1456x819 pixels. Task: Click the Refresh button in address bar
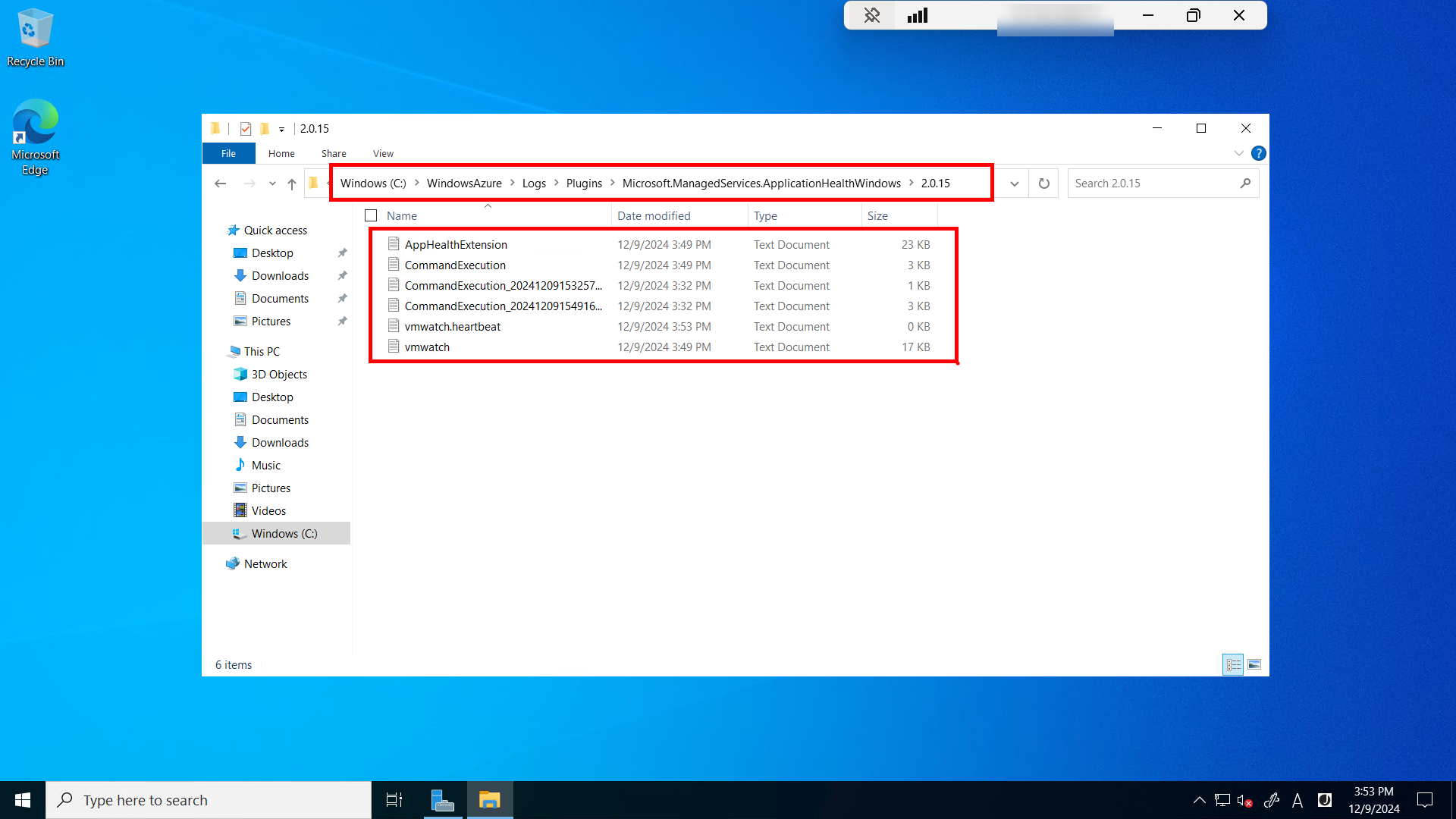click(1044, 184)
